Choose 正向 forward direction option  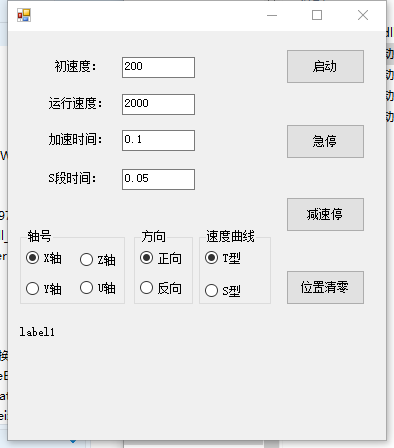click(161, 258)
